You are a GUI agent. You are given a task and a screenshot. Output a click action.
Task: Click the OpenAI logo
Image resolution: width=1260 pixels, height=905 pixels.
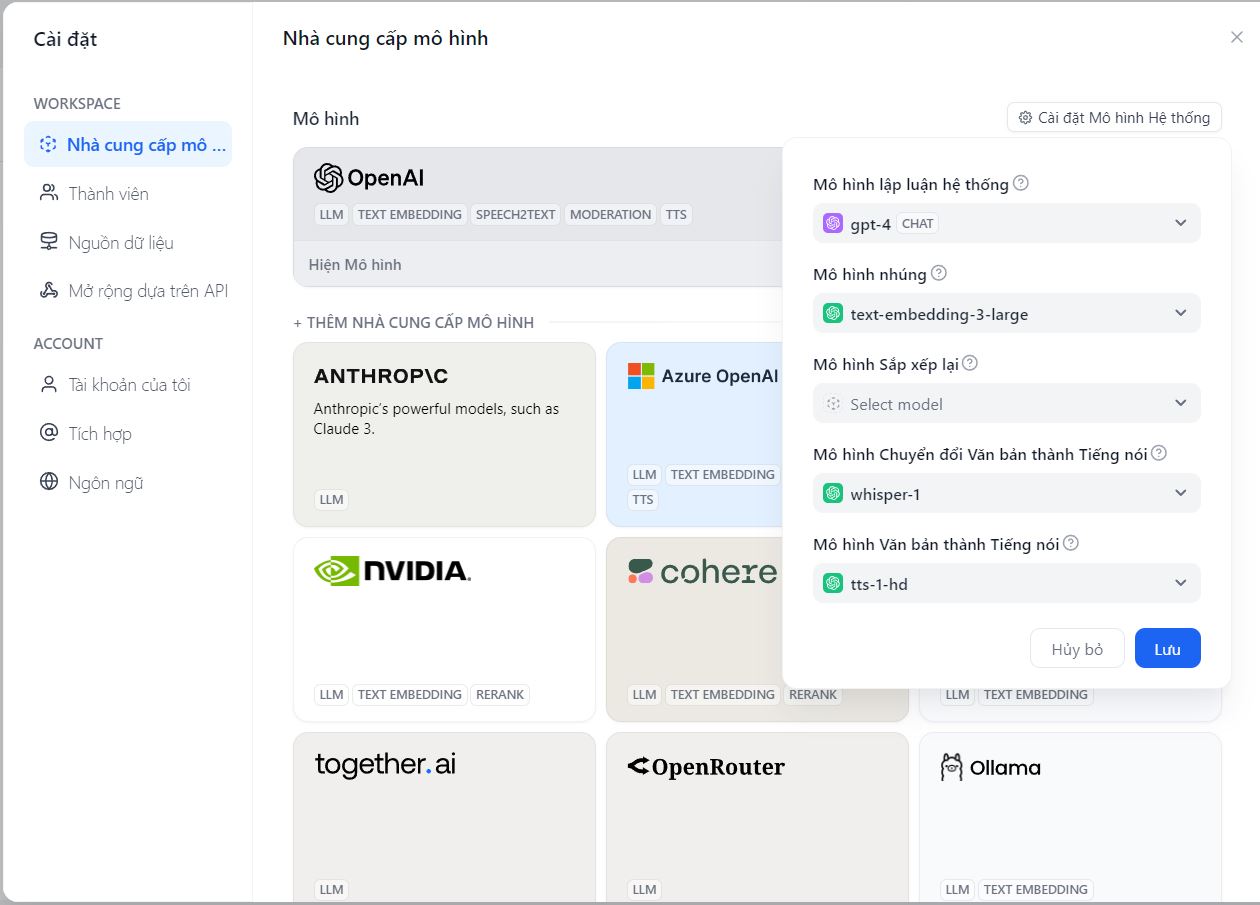tap(369, 178)
